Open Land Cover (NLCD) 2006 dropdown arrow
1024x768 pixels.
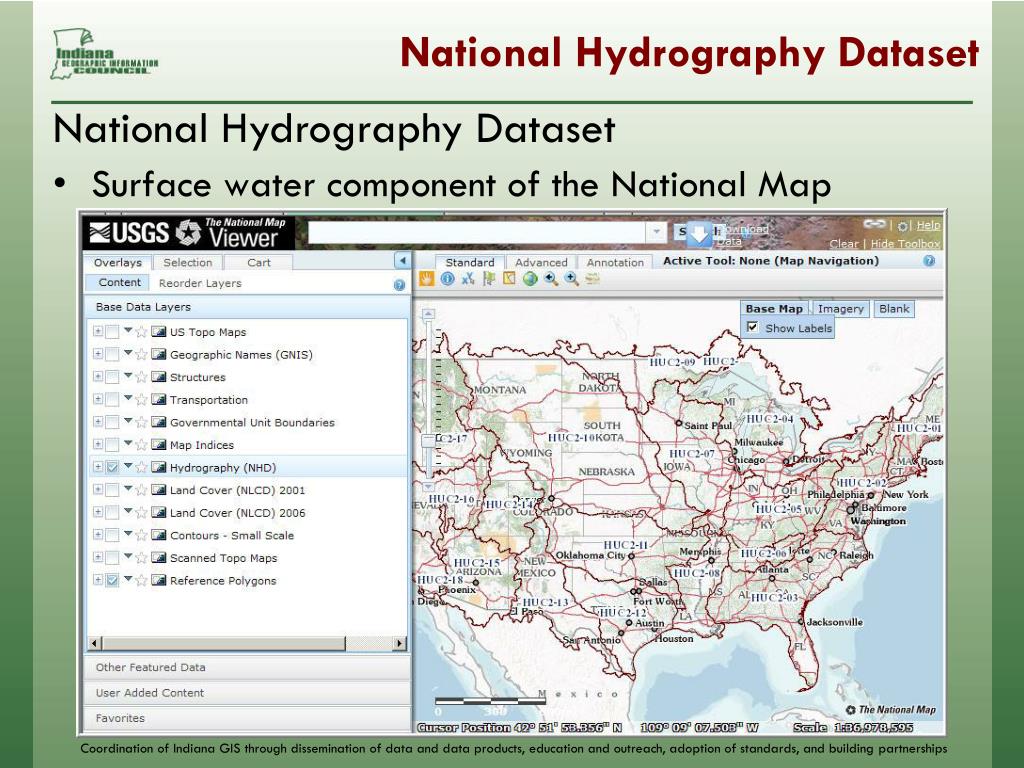[x=128, y=512]
